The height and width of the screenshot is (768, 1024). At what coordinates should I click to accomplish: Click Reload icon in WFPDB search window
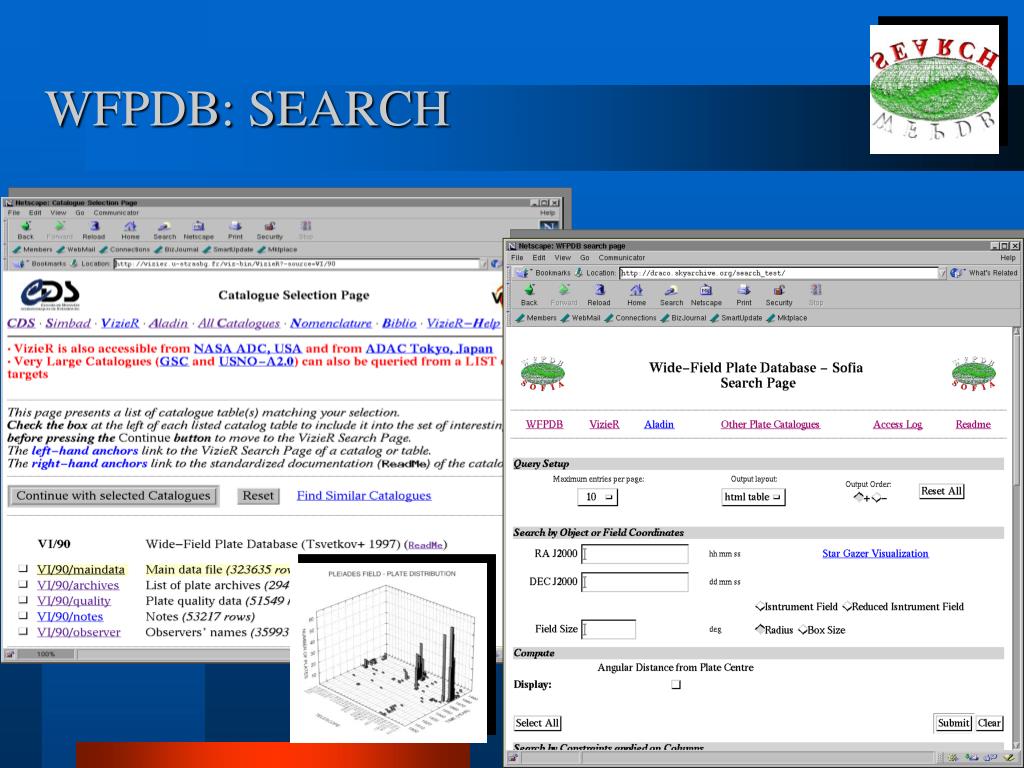pyautogui.click(x=598, y=295)
